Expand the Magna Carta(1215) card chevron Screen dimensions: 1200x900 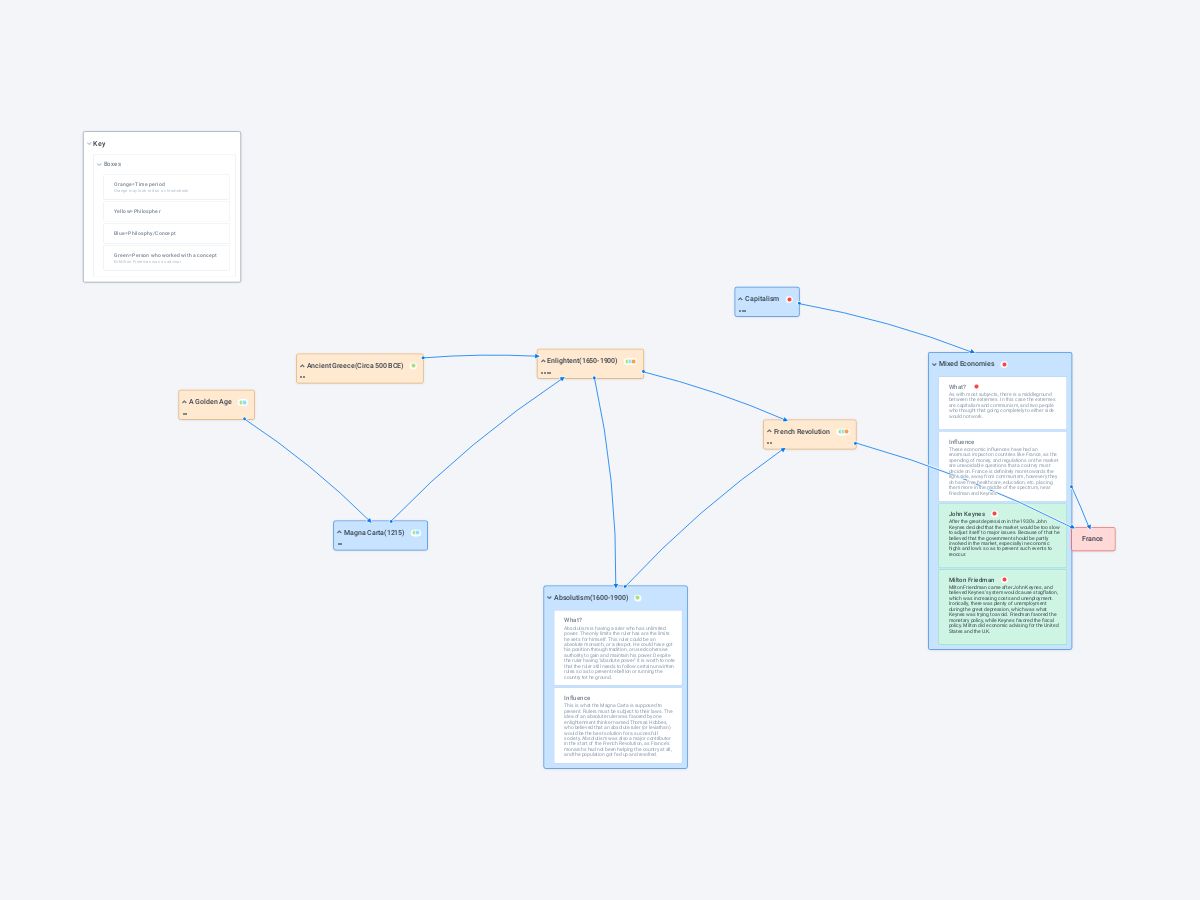click(x=339, y=533)
